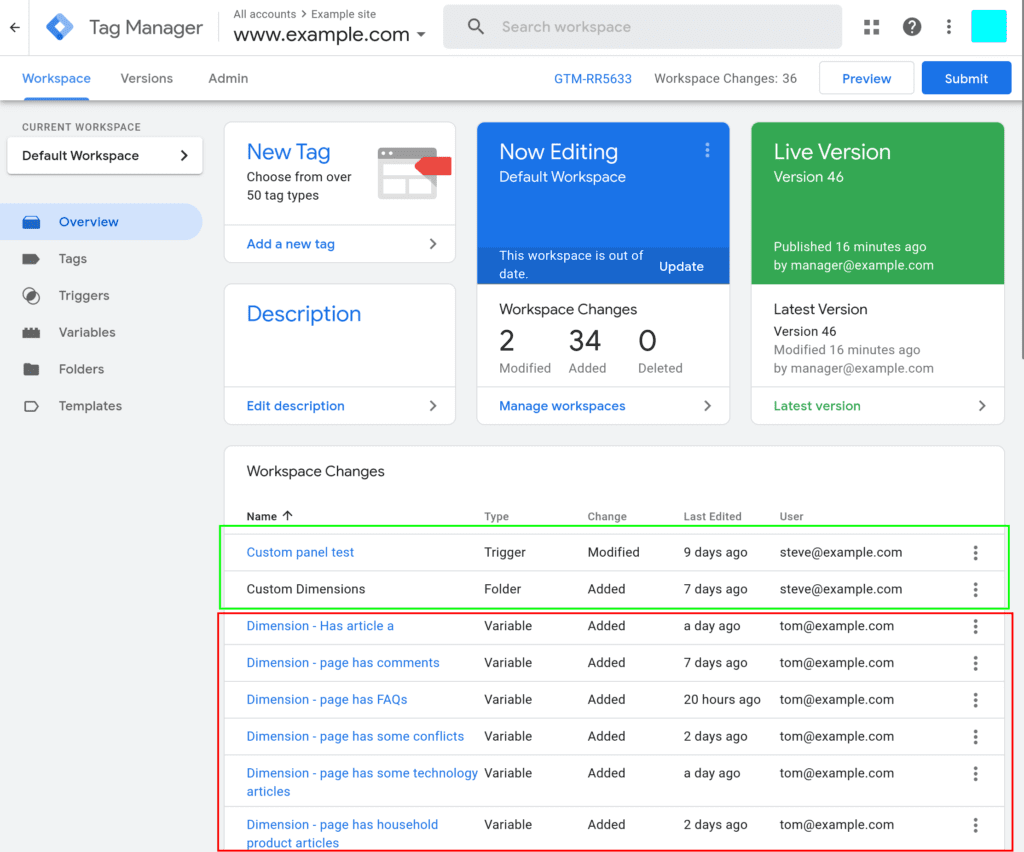Open options for household product articles row
Screen dimensions: 1024x852
pos(976,825)
